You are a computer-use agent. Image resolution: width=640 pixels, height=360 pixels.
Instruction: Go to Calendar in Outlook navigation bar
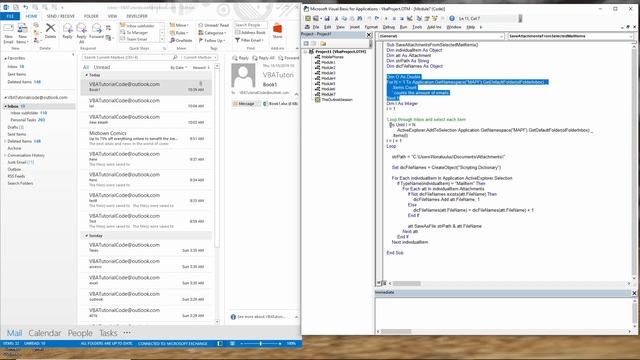click(44, 333)
